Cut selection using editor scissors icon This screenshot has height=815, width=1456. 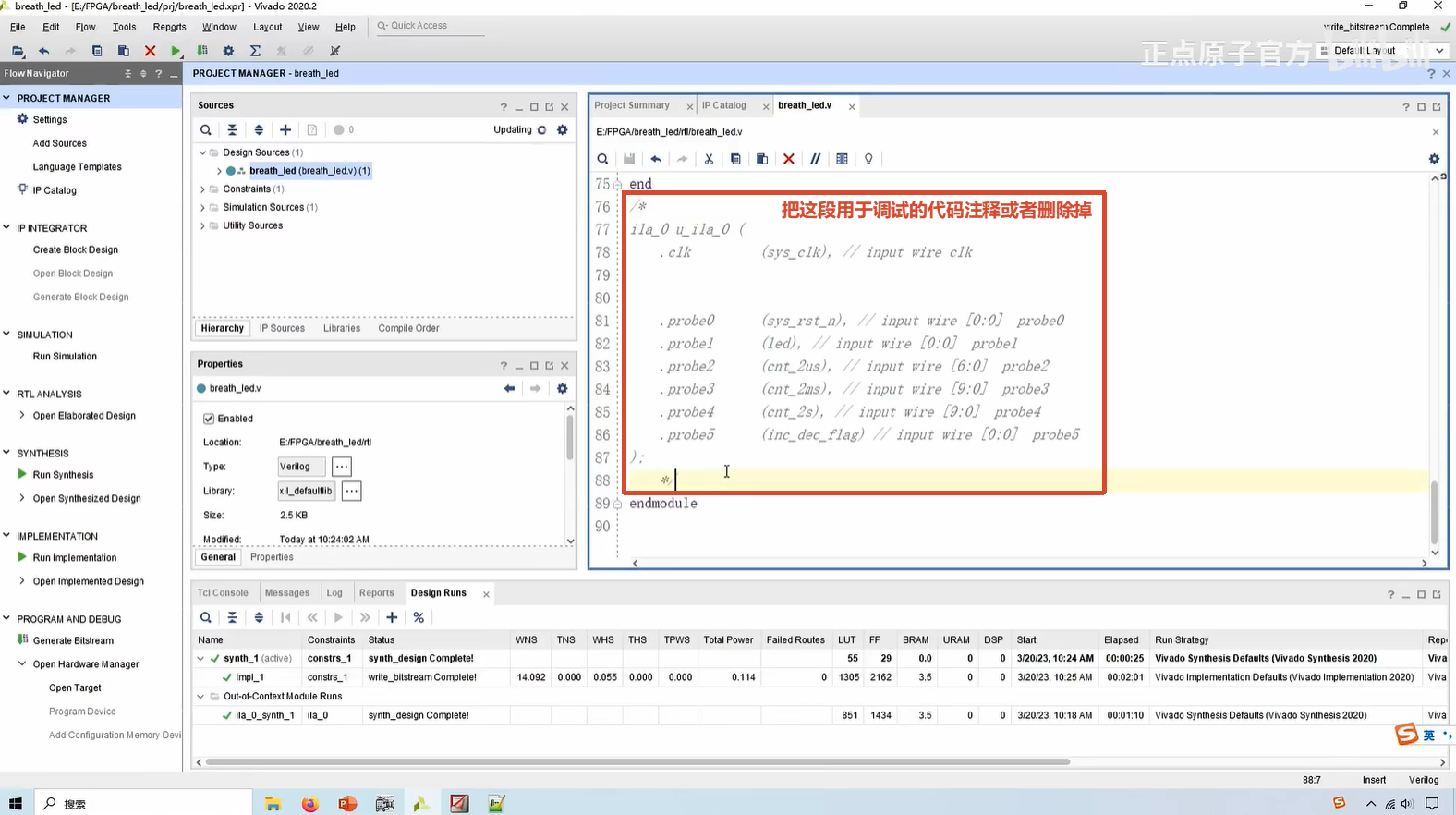coord(709,159)
